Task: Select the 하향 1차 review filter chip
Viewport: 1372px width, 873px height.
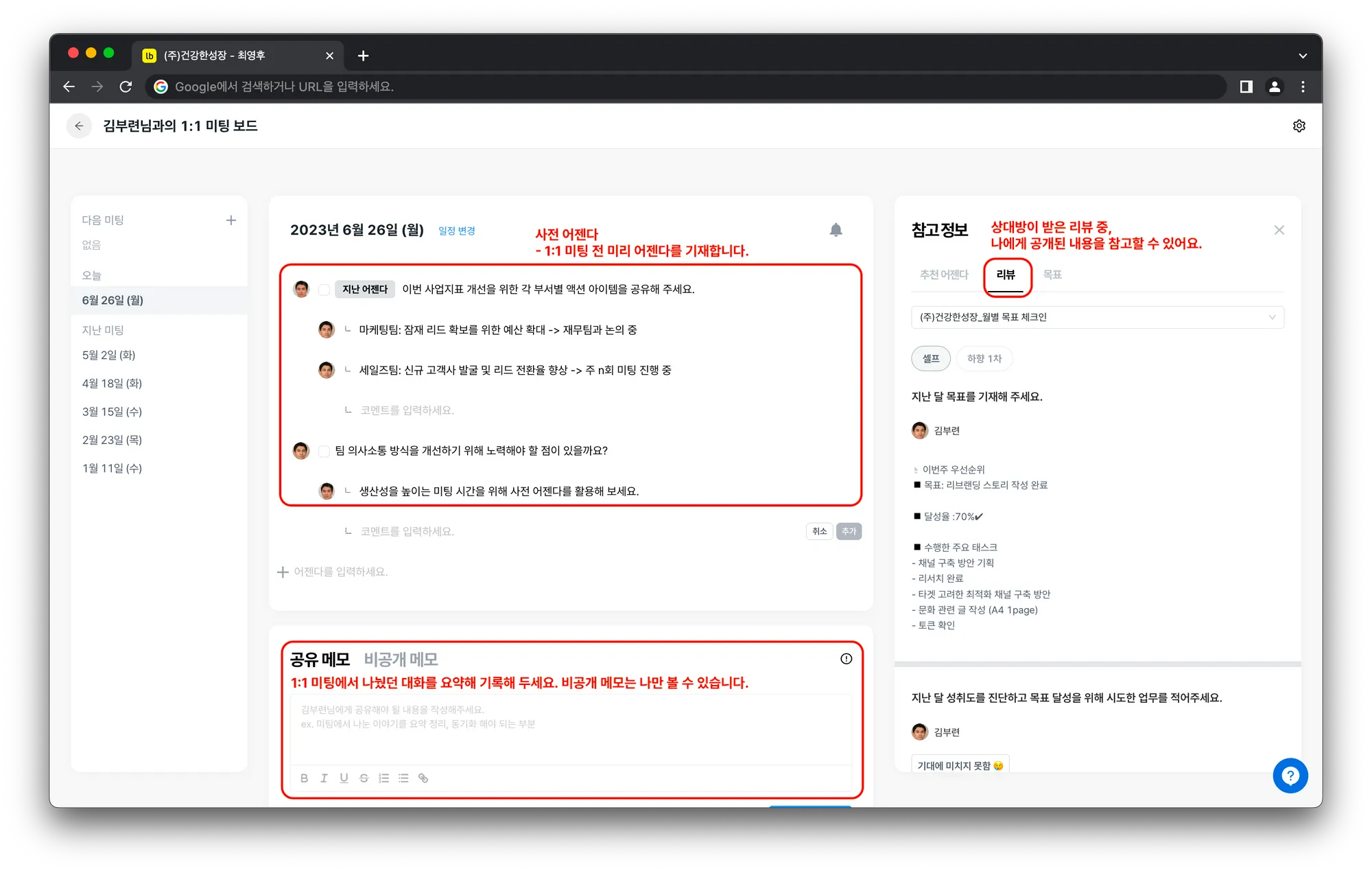Action: [x=984, y=358]
